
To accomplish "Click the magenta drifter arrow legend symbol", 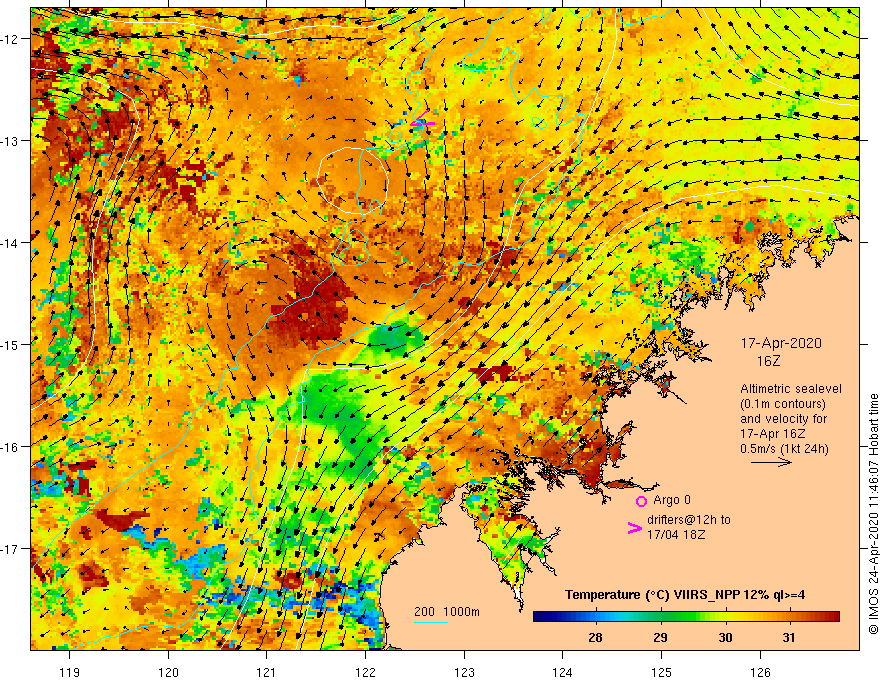I will (634, 528).
